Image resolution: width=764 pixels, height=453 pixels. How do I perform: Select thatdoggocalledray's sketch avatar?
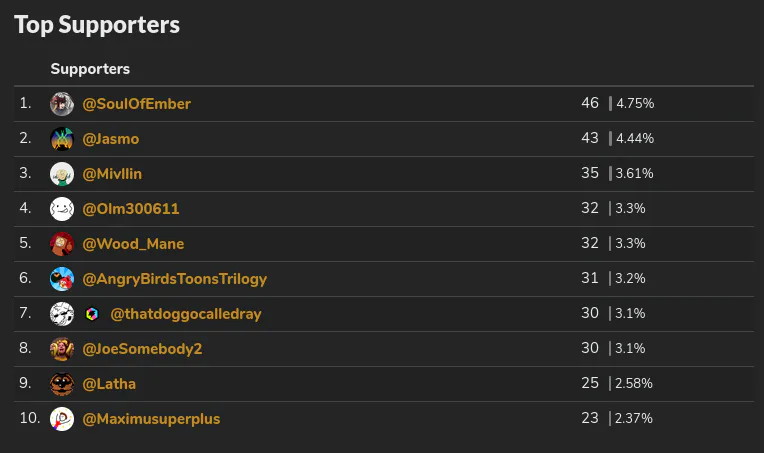click(x=62, y=314)
